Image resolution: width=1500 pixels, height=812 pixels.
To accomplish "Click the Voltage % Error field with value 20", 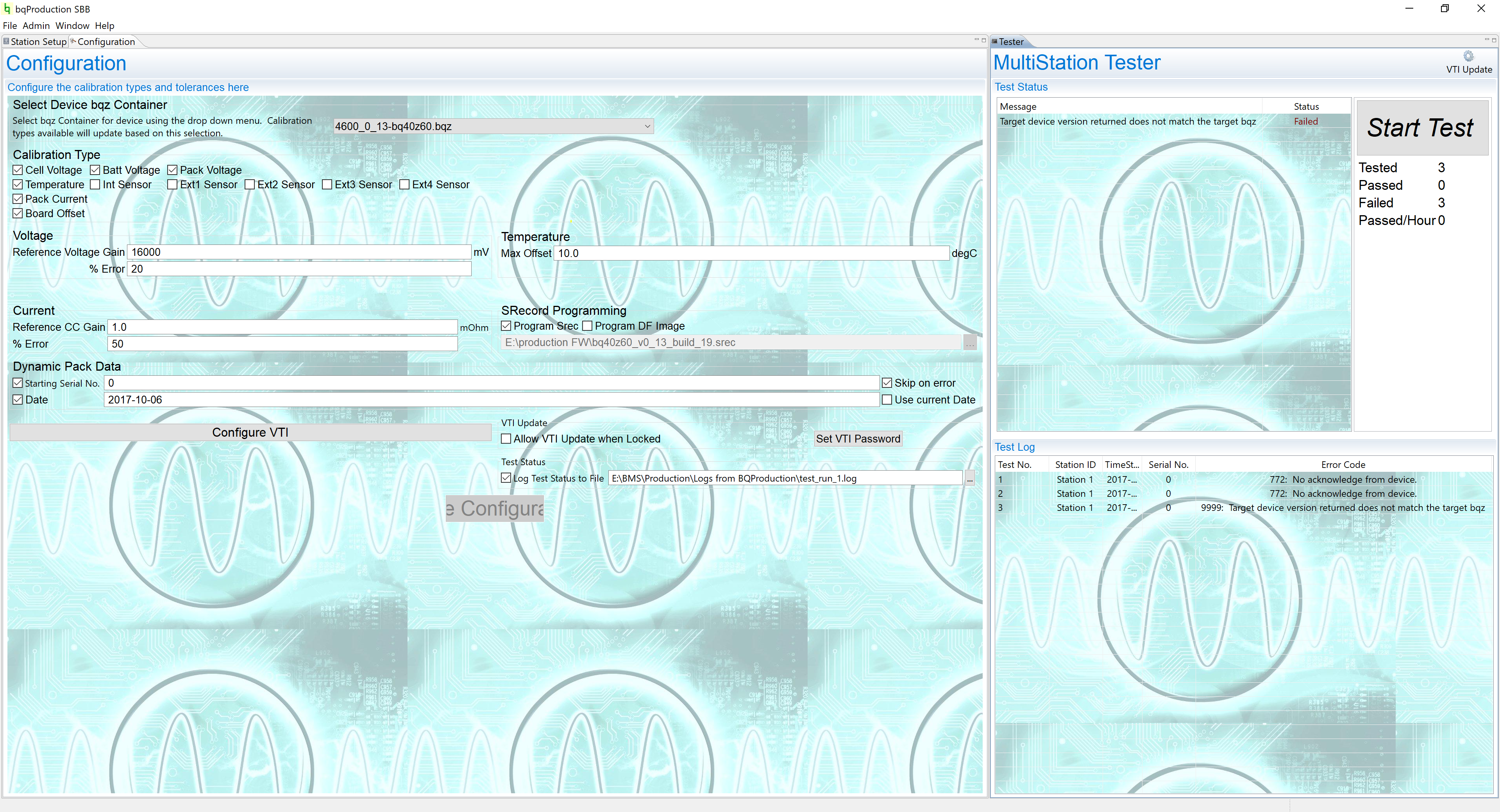I will pyautogui.click(x=299, y=269).
